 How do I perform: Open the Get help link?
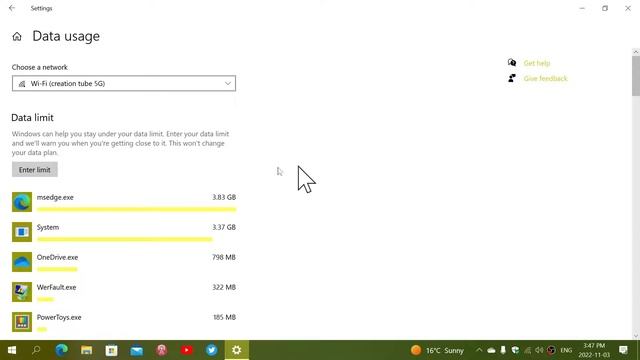click(x=537, y=63)
